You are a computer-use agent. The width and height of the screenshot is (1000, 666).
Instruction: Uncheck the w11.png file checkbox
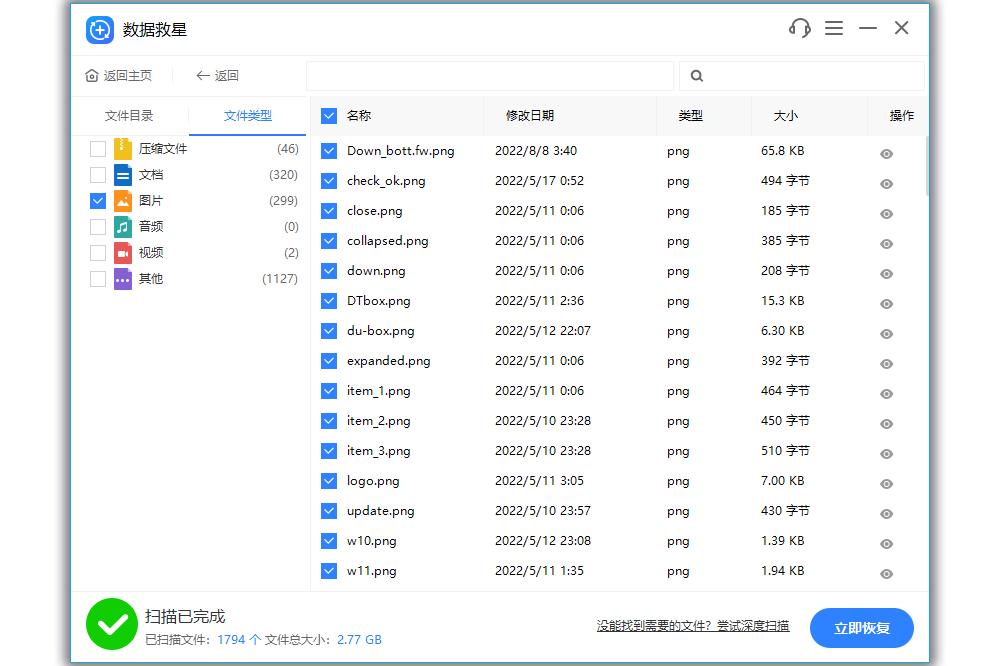[x=328, y=570]
